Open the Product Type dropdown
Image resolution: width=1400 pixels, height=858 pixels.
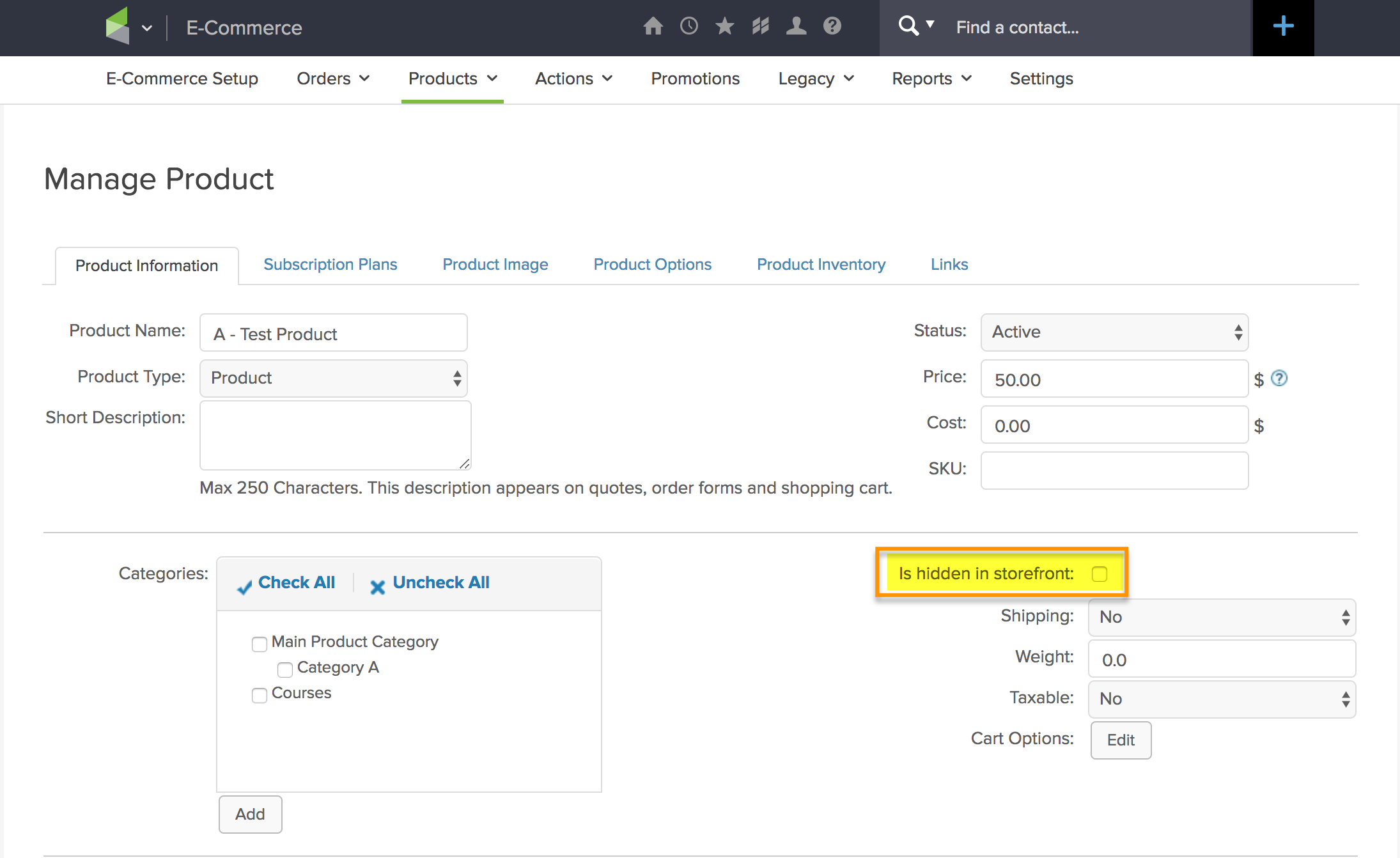tap(333, 378)
